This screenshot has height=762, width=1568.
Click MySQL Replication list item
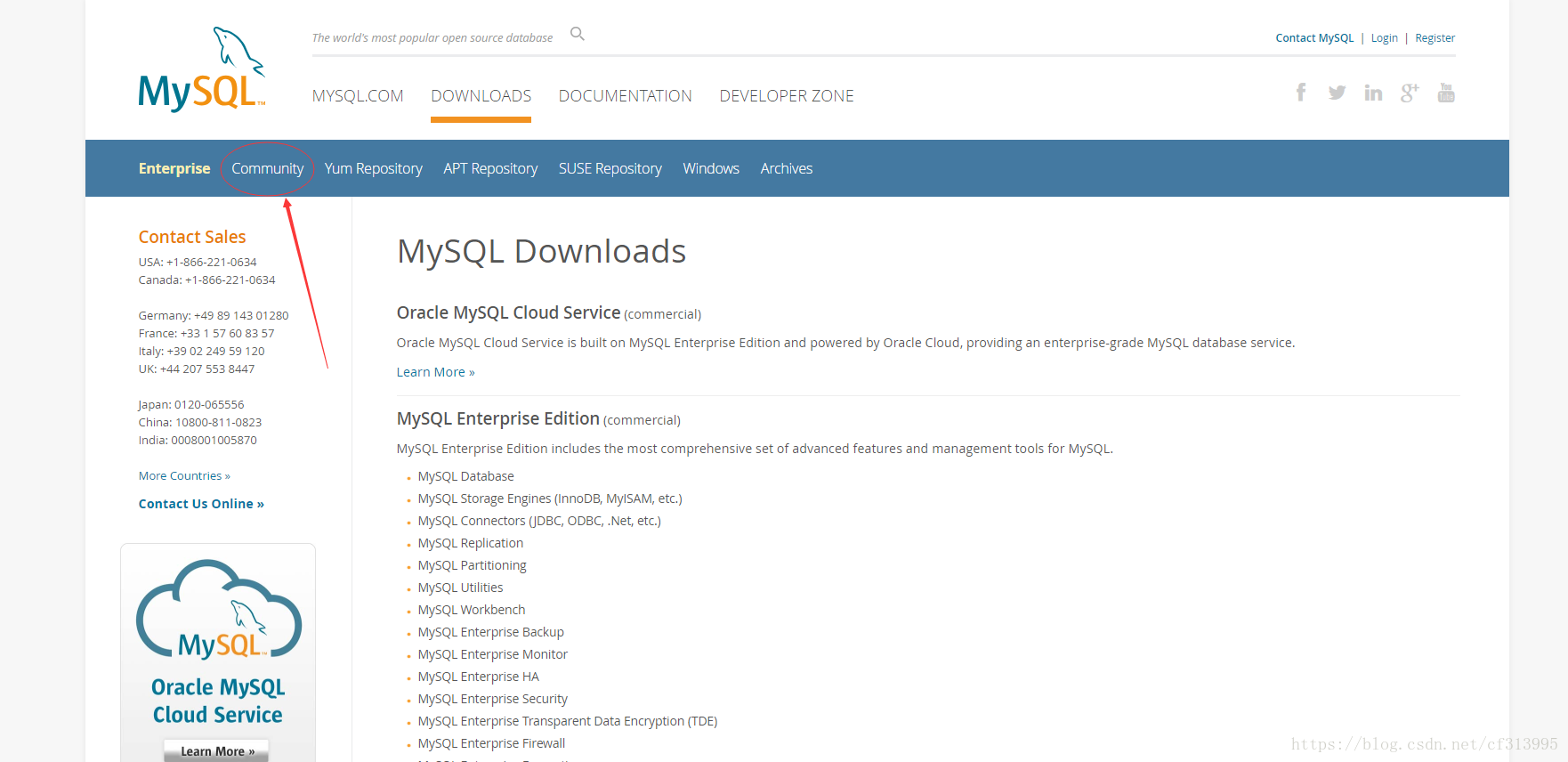click(471, 543)
